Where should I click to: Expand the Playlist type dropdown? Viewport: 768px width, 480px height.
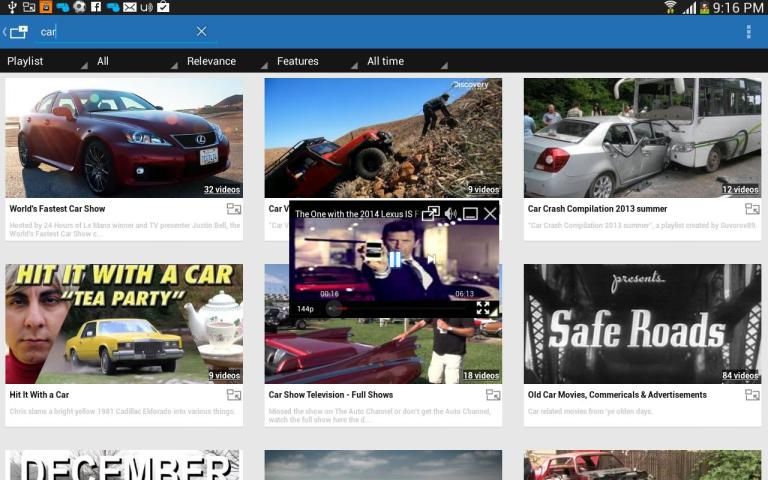(x=44, y=62)
